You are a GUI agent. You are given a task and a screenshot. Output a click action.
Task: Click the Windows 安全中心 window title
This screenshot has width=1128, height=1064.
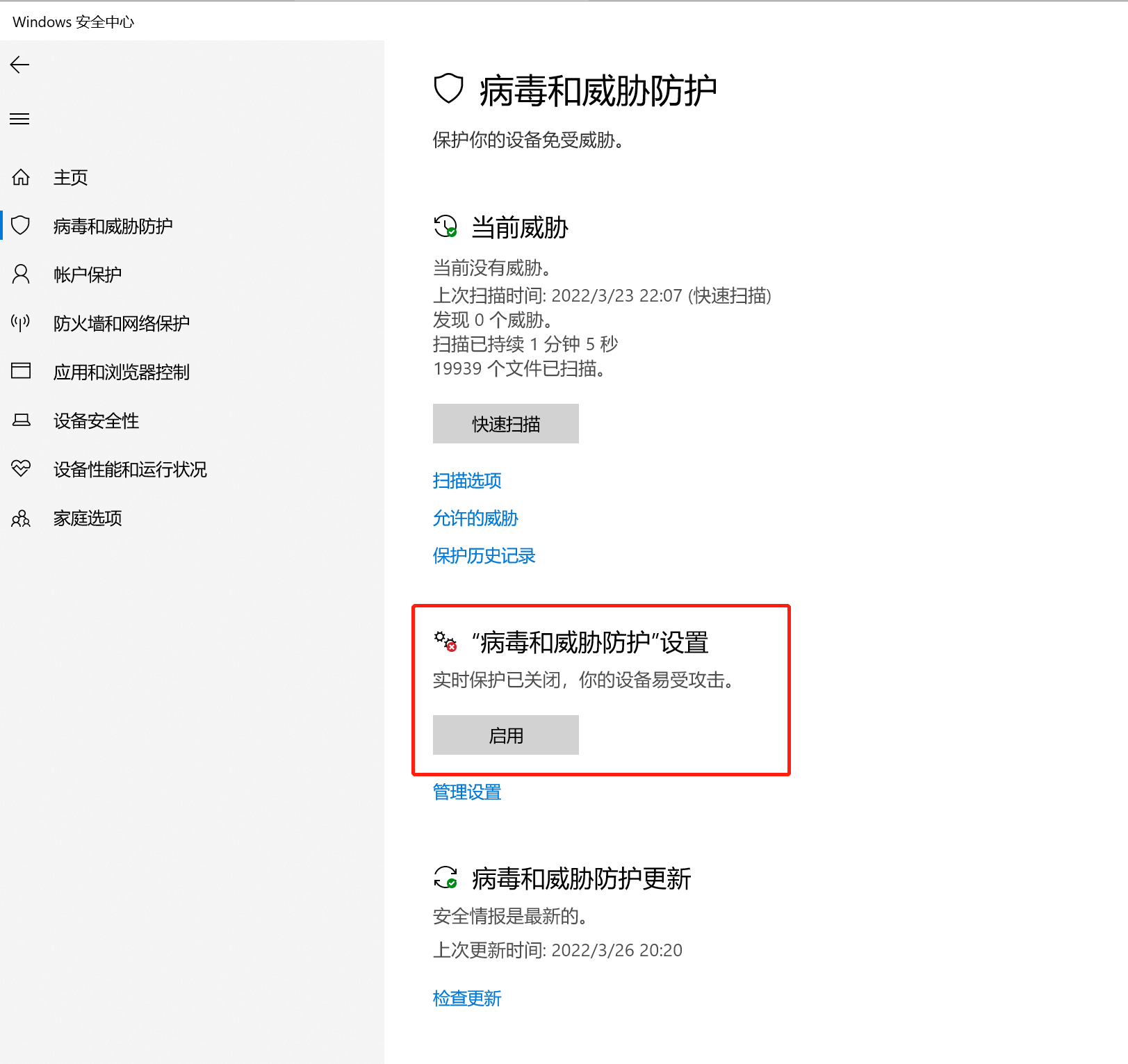(x=73, y=22)
